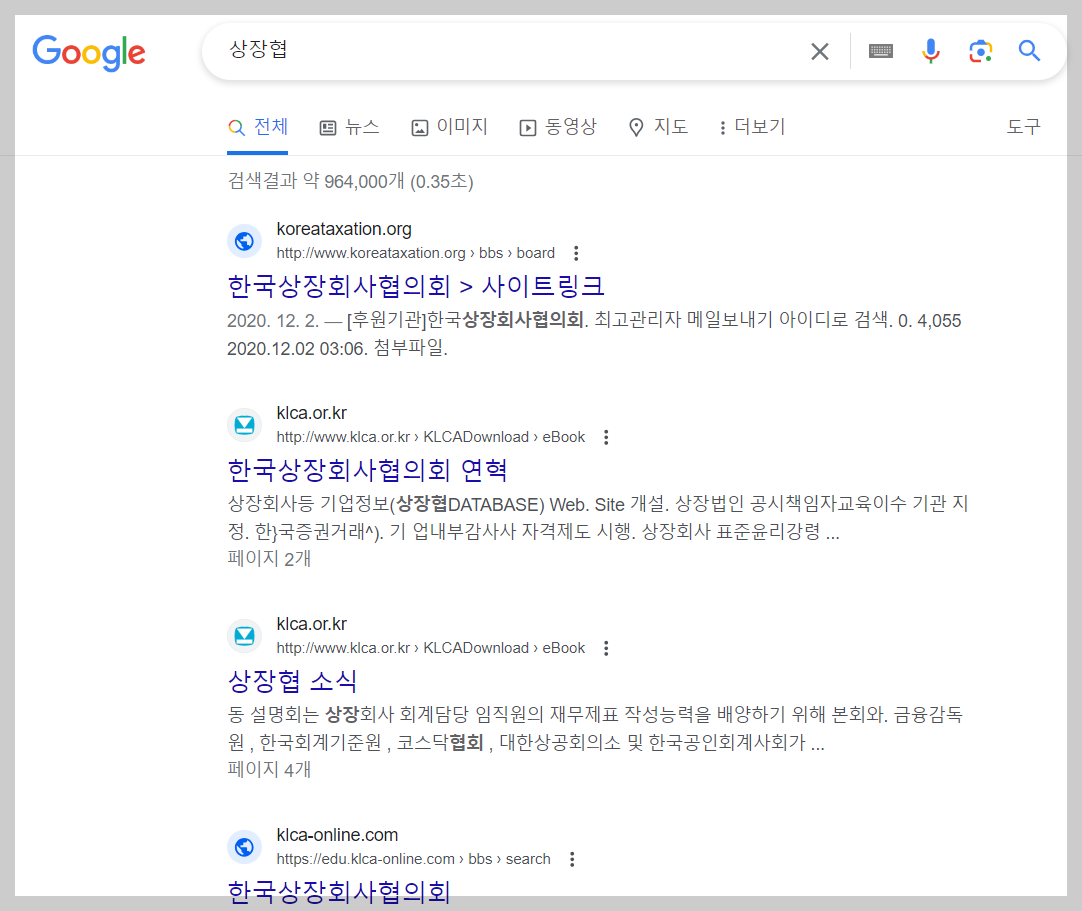Open the 동영상 tab

[x=558, y=127]
